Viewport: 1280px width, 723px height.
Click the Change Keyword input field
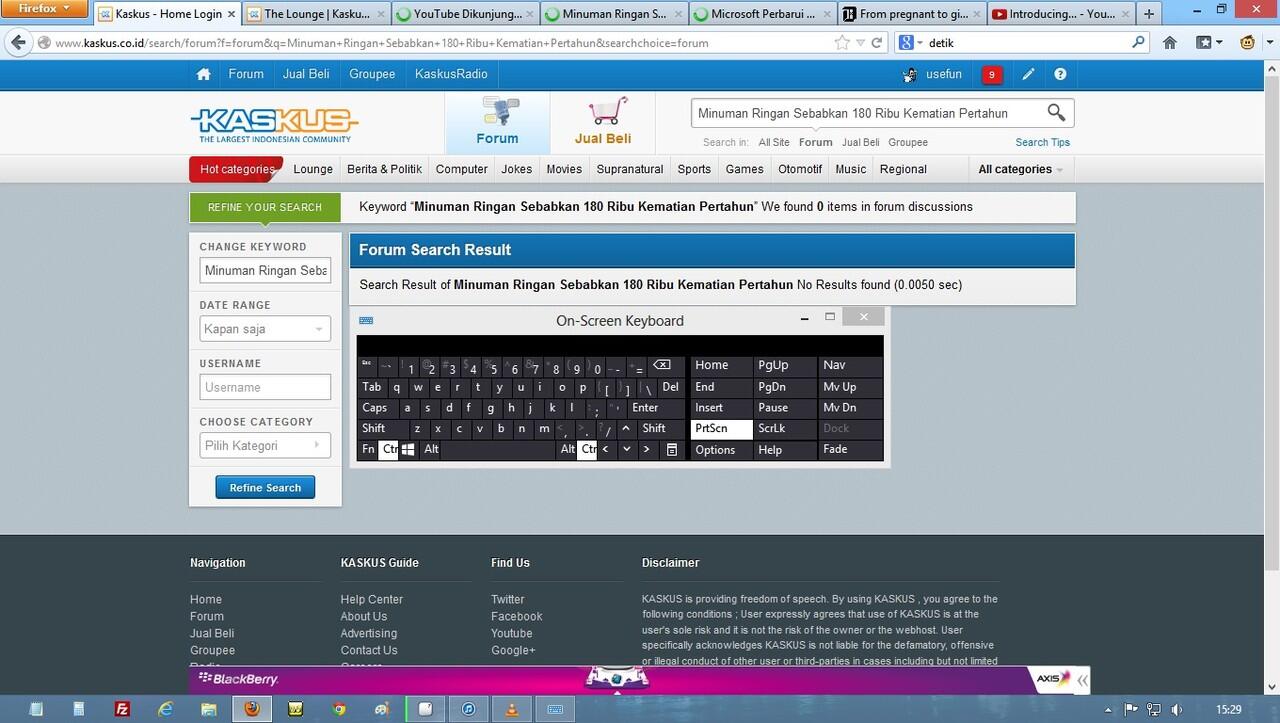tap(265, 270)
